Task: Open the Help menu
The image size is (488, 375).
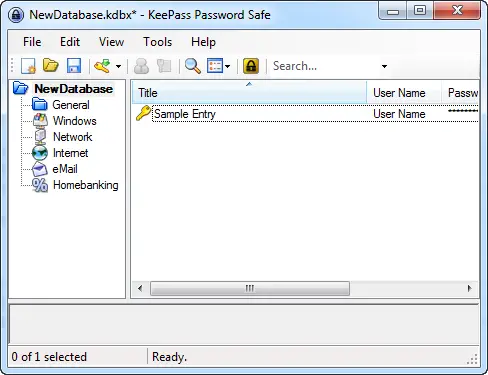Action: coord(203,42)
